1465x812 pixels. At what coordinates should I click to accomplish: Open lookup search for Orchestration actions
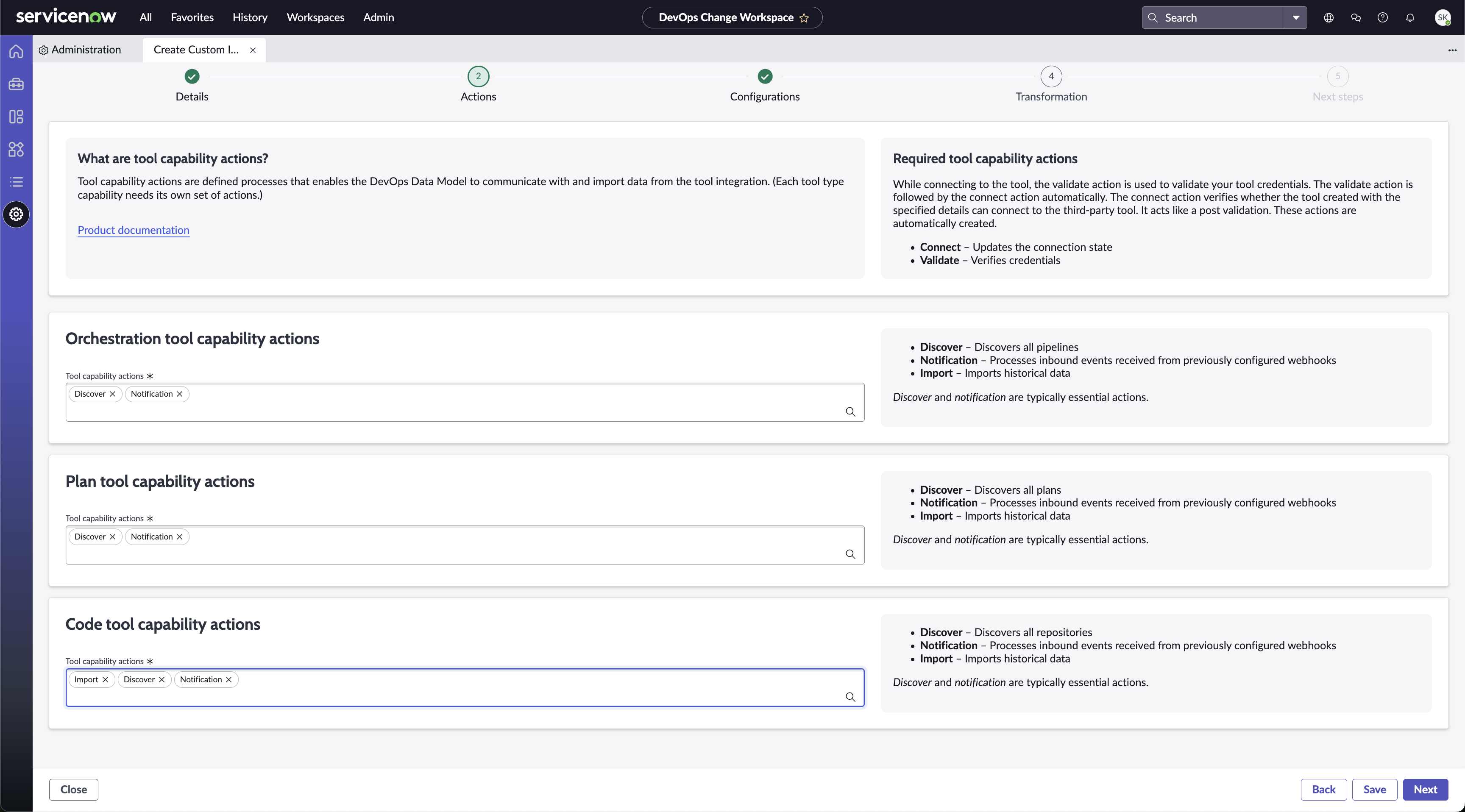[850, 412]
